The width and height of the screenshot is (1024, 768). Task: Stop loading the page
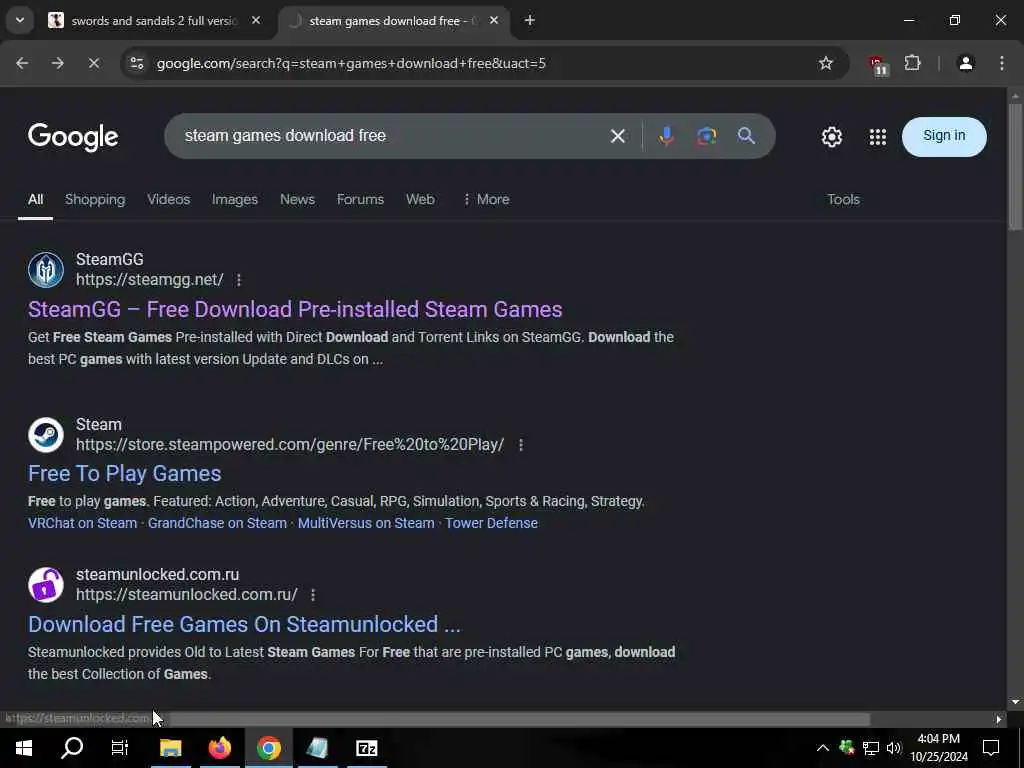[x=93, y=63]
